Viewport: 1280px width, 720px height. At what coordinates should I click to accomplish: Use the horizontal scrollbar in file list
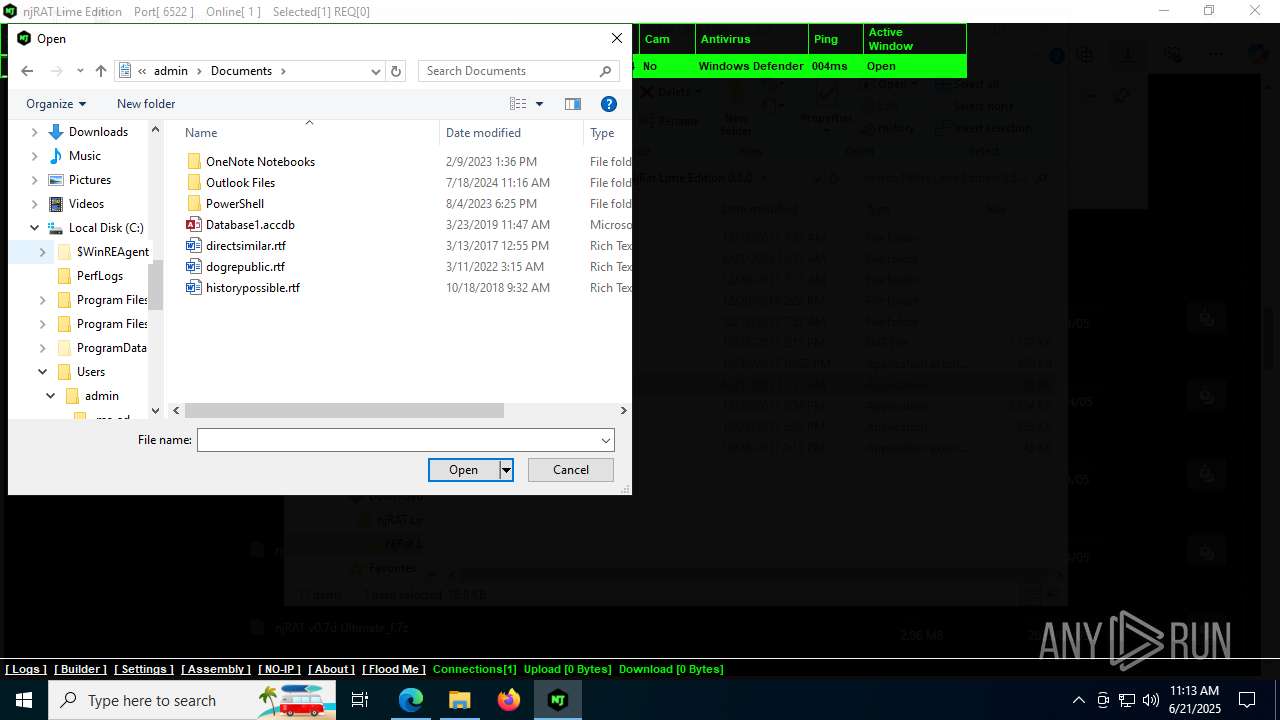(344, 410)
